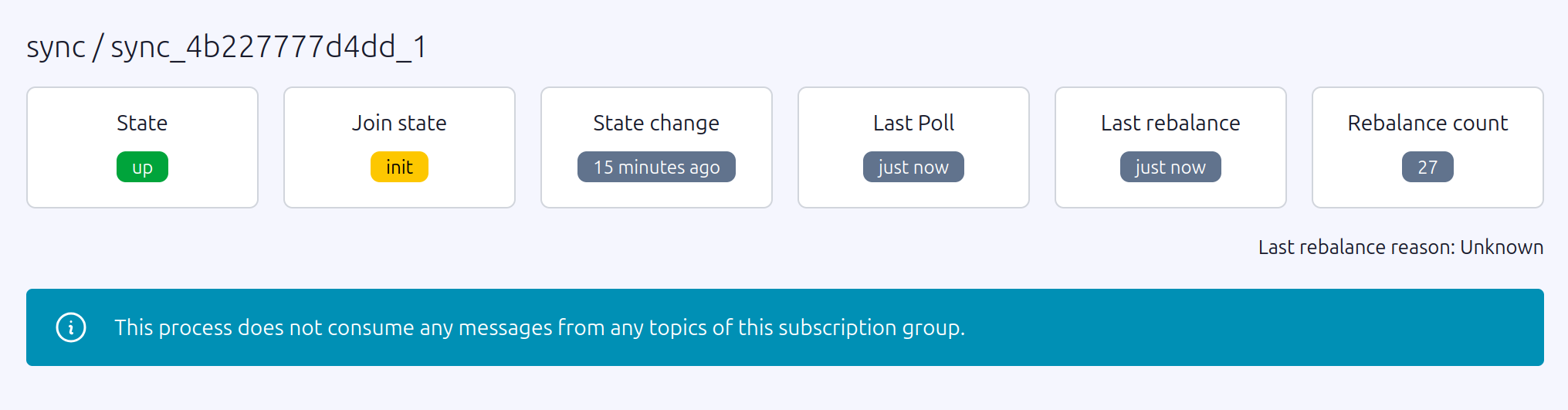Click the 'just now' badge under Last Poll
This screenshot has width=1568, height=410.
coord(913,167)
